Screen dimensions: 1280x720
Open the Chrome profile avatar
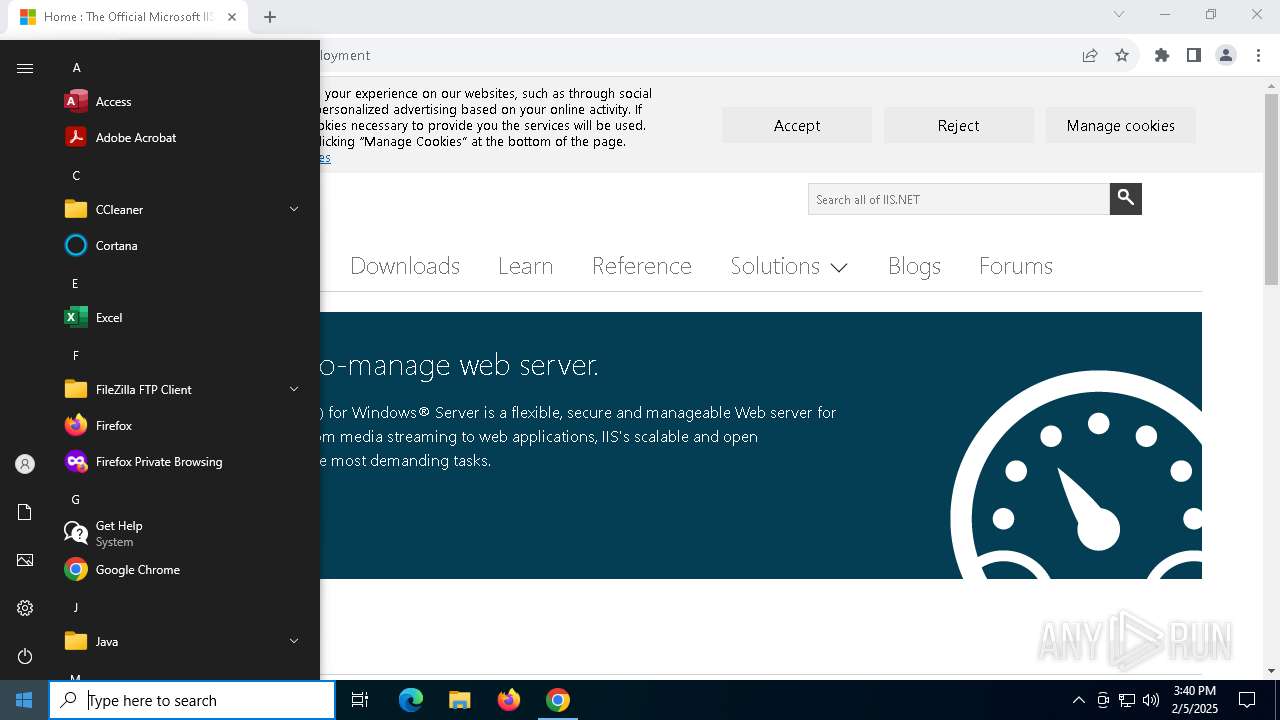(x=1226, y=55)
